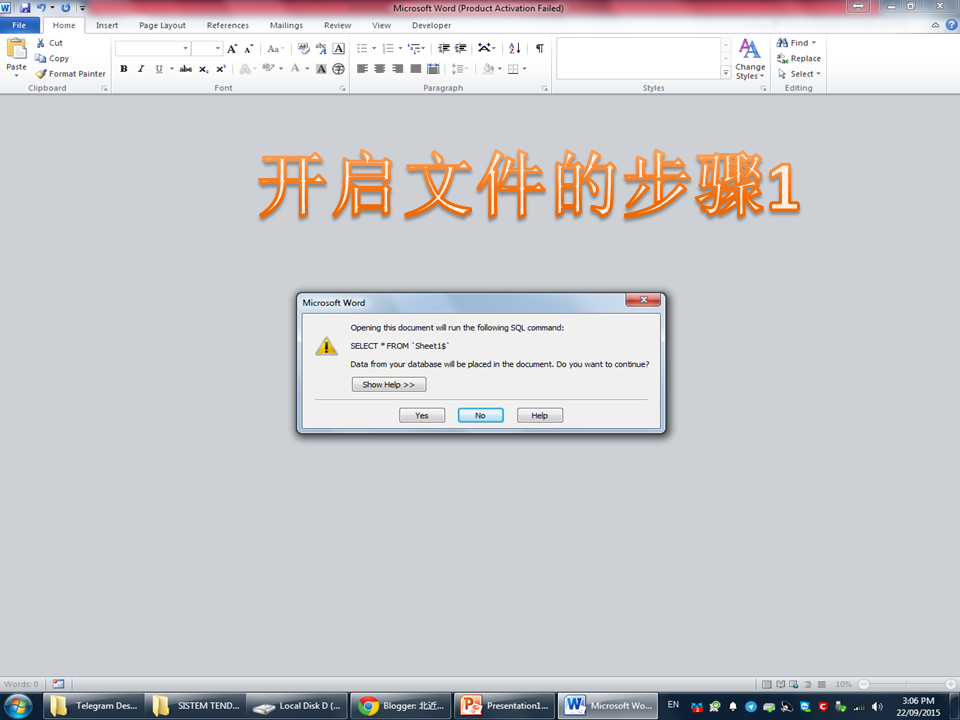Click the Superscript icon

click(220, 69)
